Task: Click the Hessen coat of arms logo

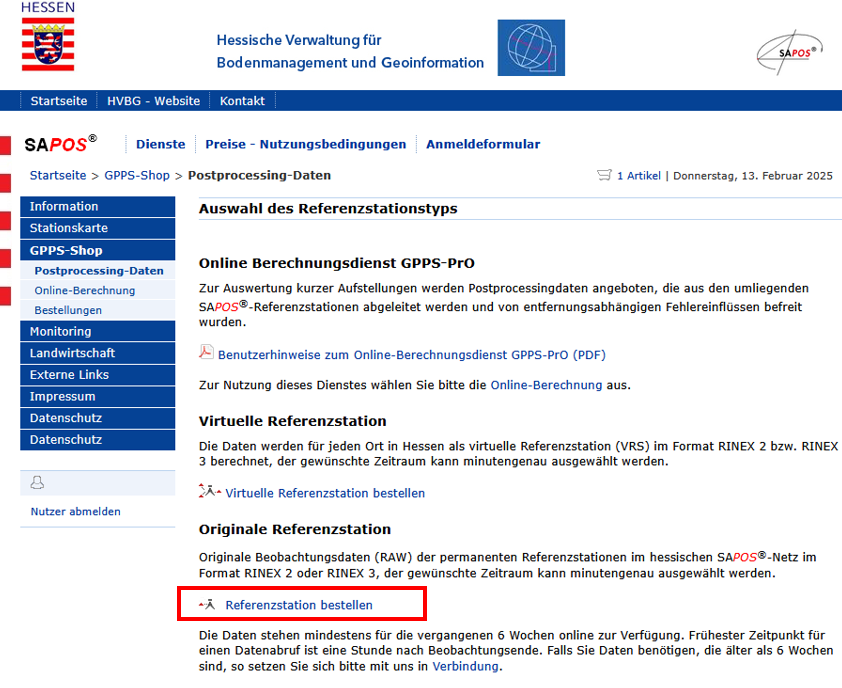Action: (x=48, y=44)
